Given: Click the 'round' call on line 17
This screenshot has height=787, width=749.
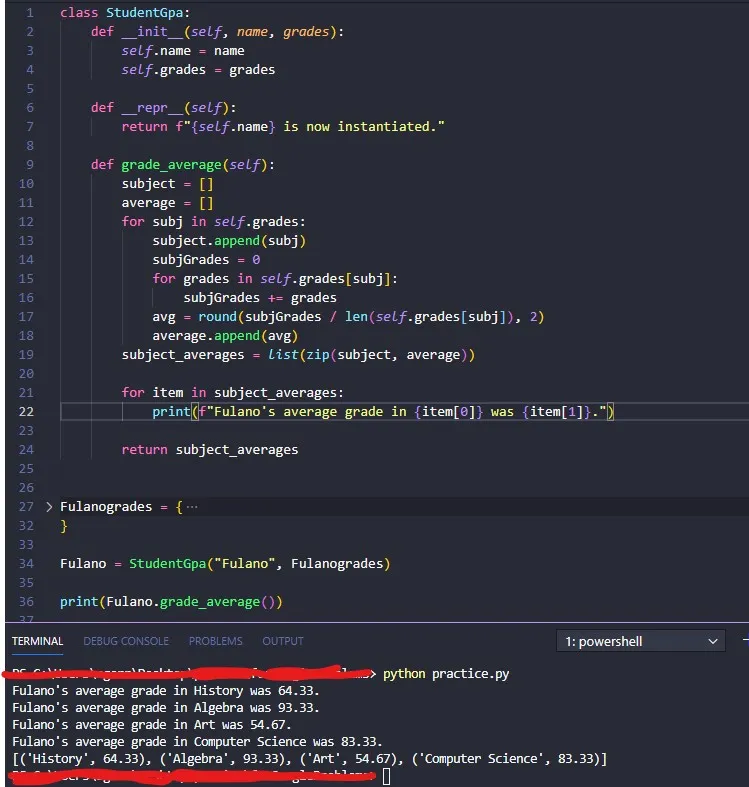Looking at the screenshot, I should tap(217, 317).
